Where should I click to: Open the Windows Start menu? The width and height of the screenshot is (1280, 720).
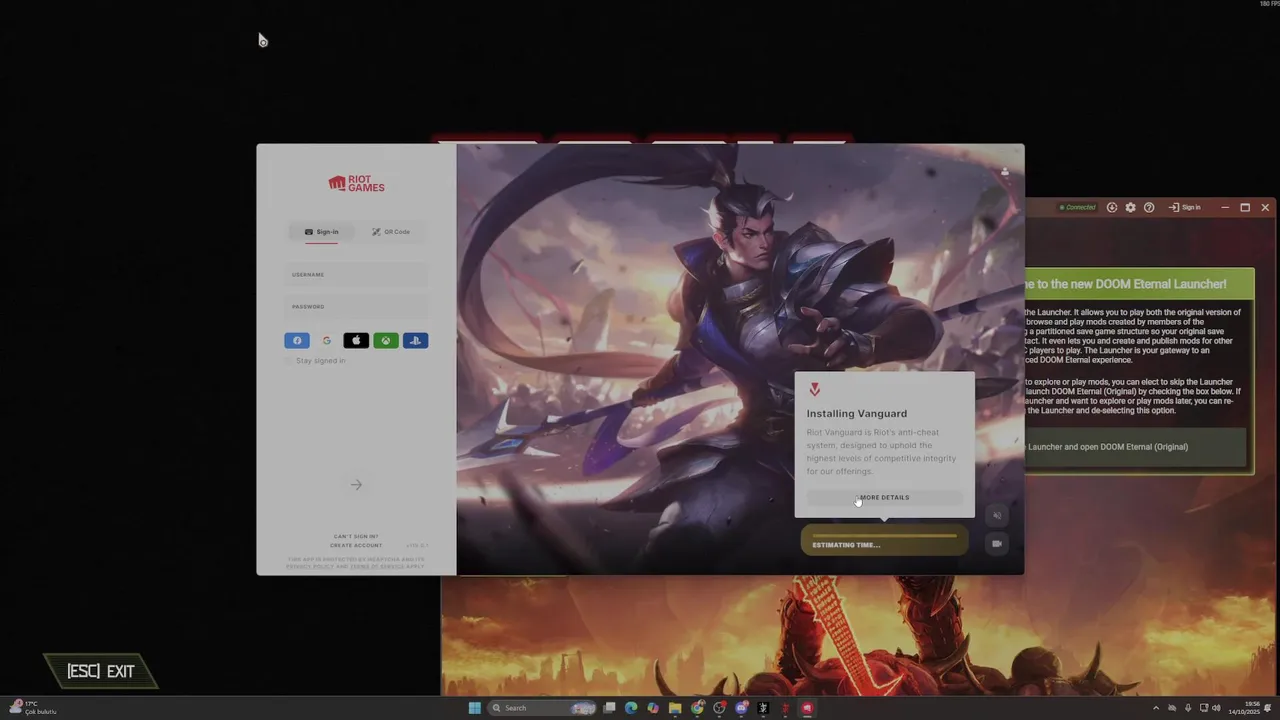coord(475,708)
